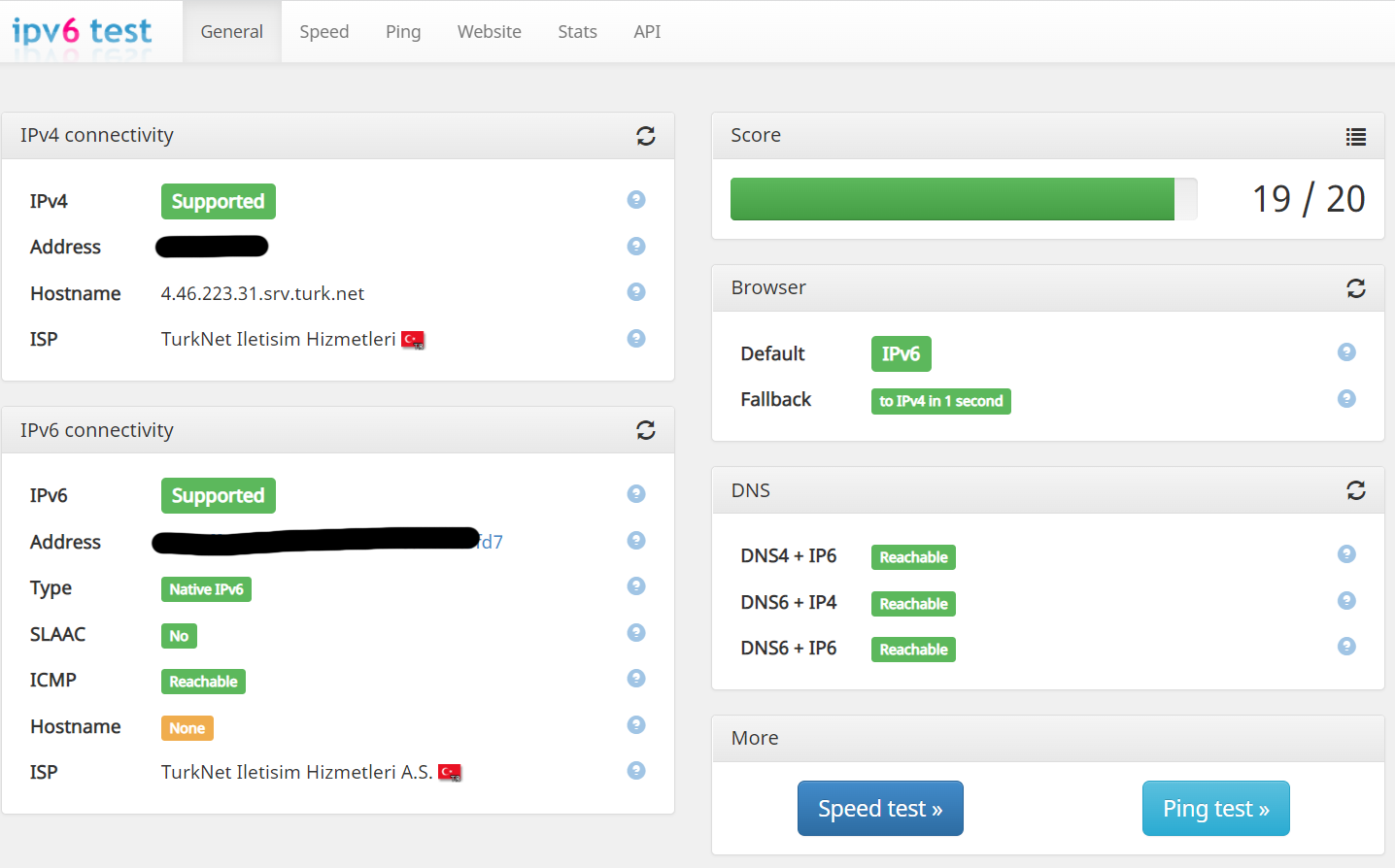1395x868 pixels.
Task: Refresh the IPv6 connectivity panel
Action: tap(646, 430)
